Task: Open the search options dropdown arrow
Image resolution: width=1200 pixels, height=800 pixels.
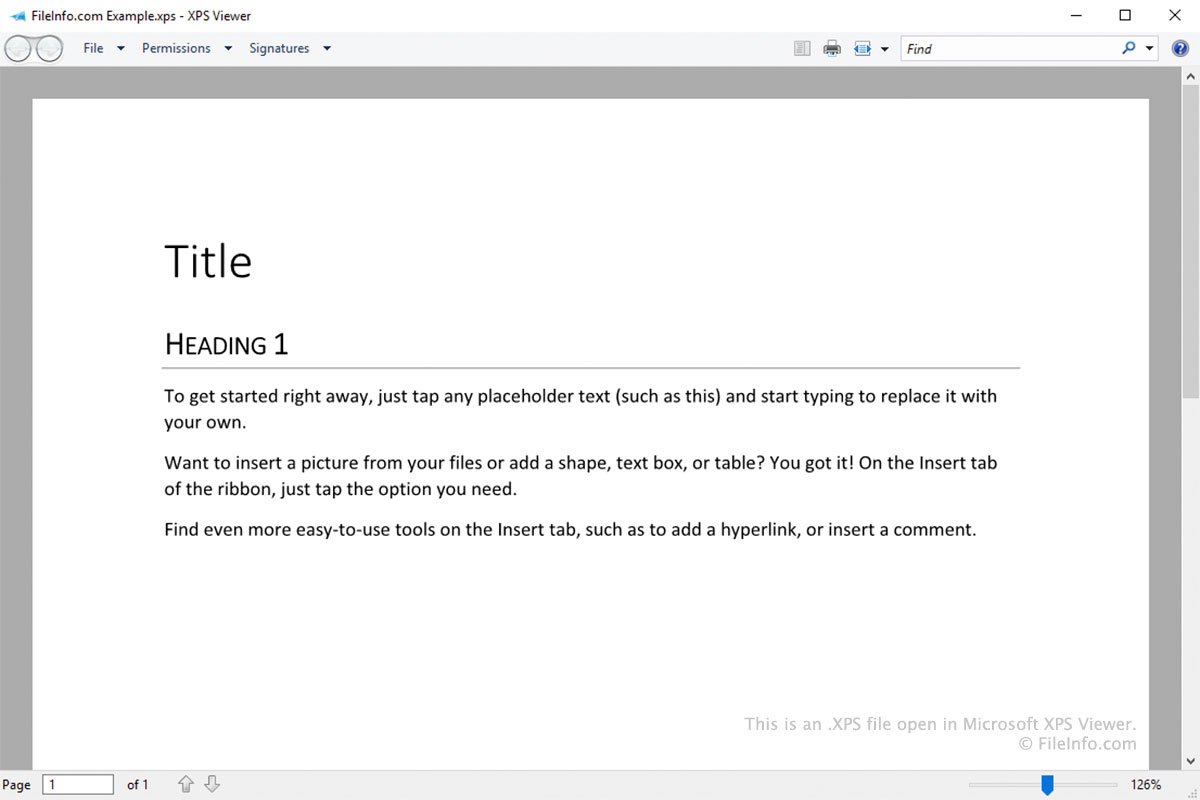Action: 1150,48
